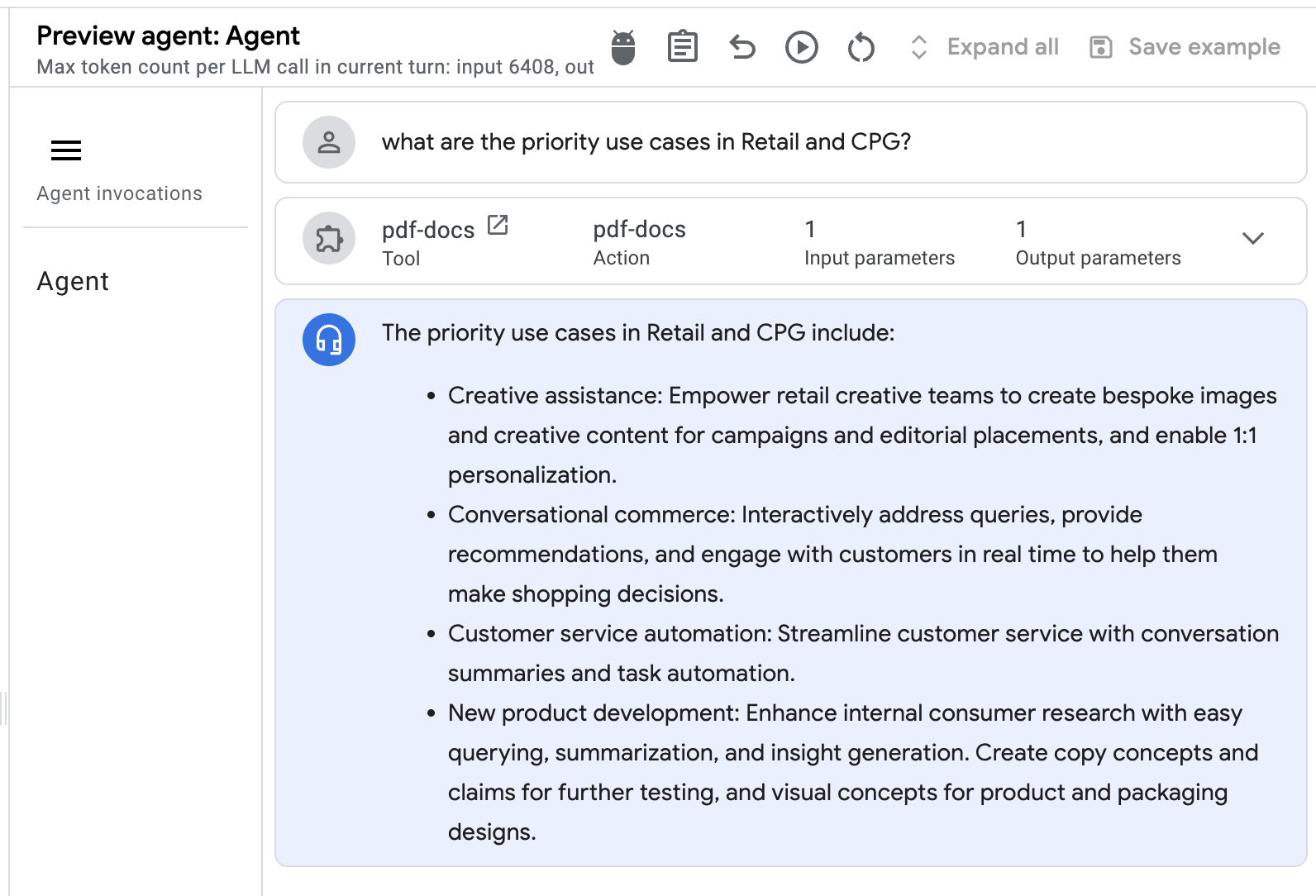
Task: Click the pdf-docs Tool name link
Action: click(428, 230)
